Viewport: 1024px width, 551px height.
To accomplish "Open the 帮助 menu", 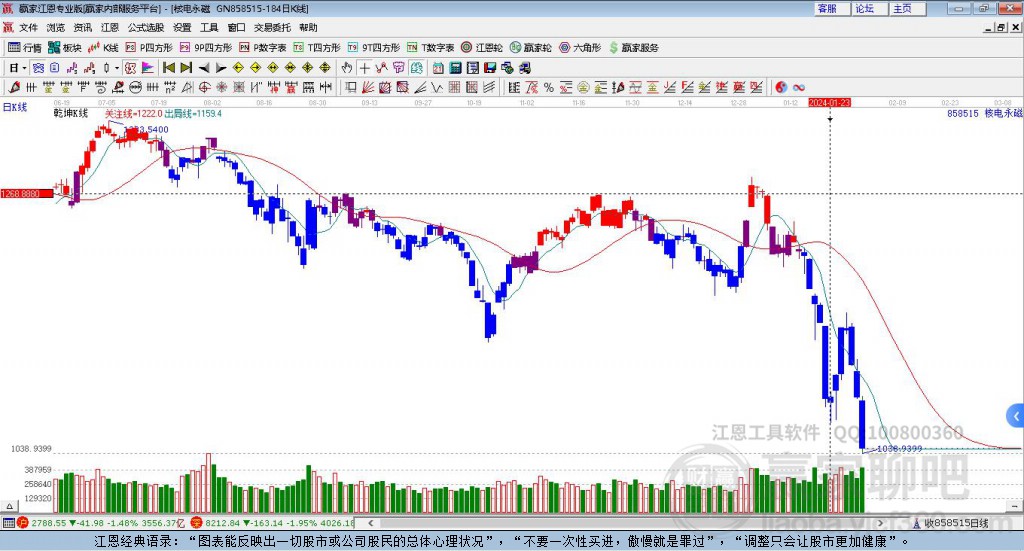I will point(308,27).
